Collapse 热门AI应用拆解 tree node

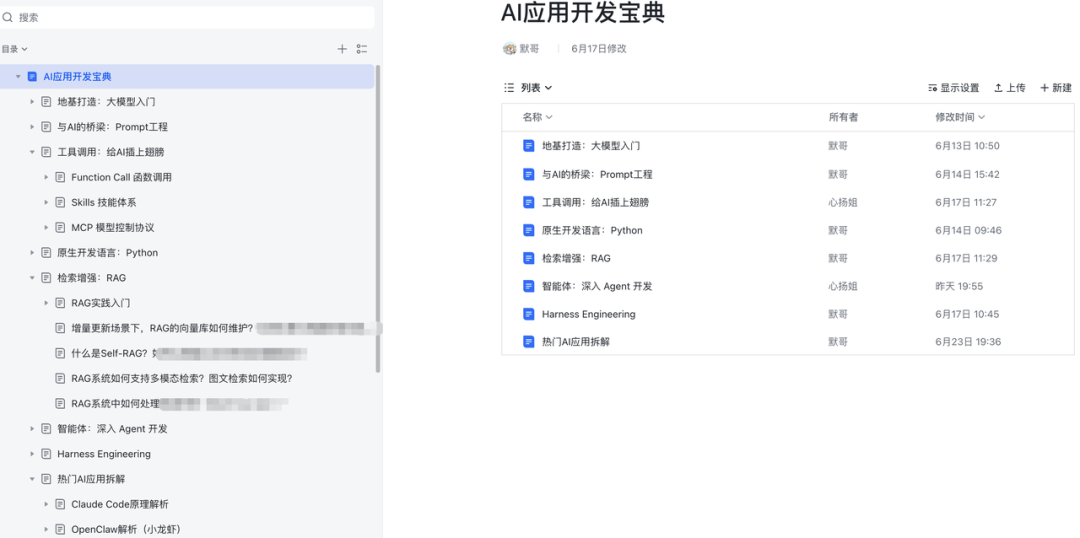(32, 479)
